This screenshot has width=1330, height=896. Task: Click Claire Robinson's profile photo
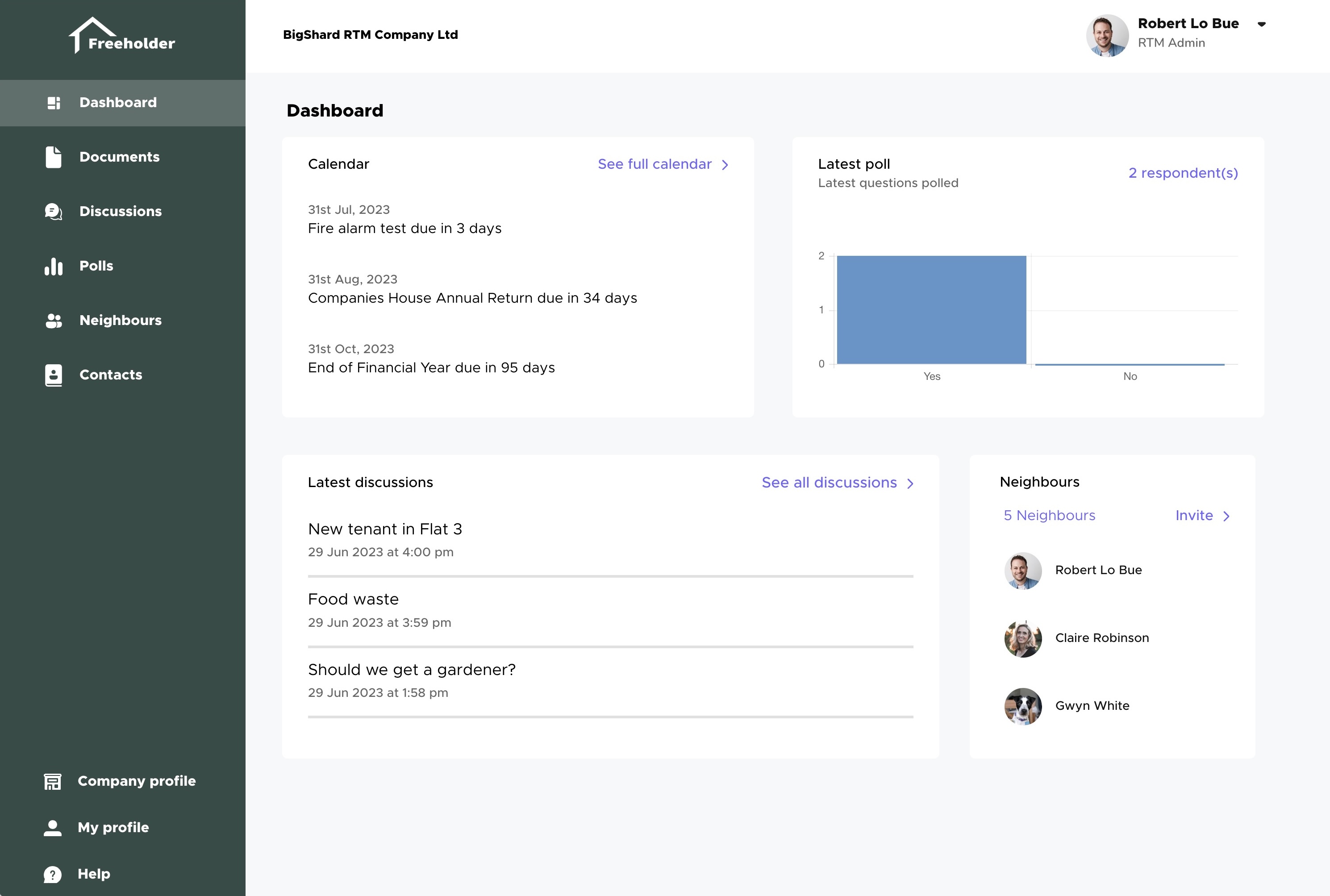pos(1023,638)
